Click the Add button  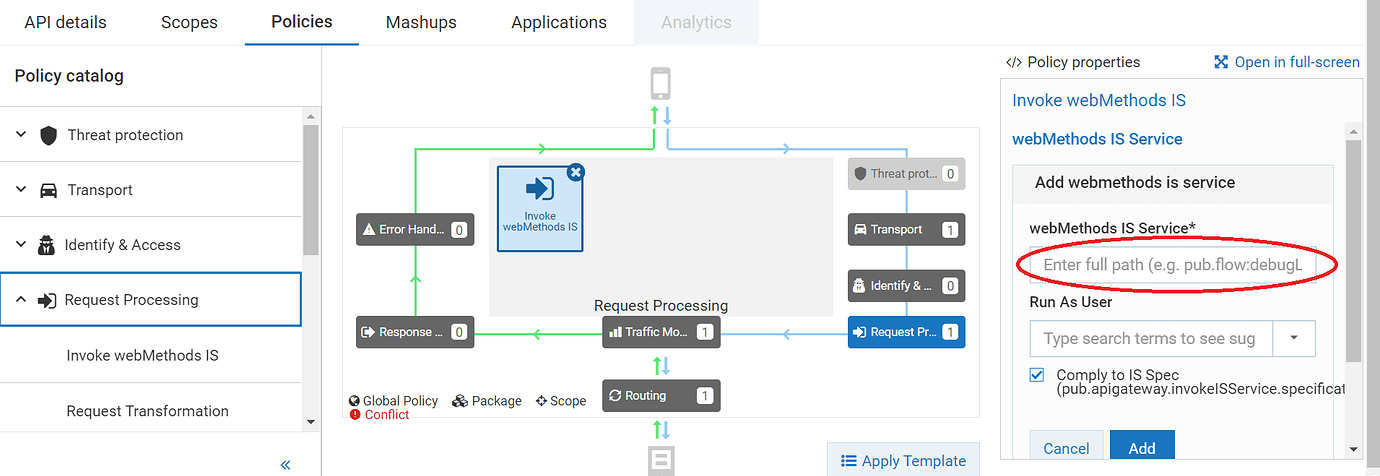point(1141,448)
